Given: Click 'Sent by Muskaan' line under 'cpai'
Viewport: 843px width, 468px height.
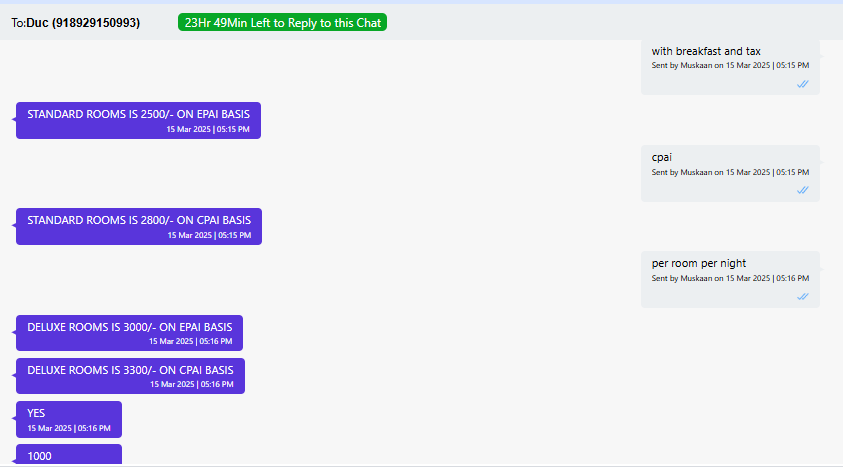Looking at the screenshot, I should [x=730, y=172].
